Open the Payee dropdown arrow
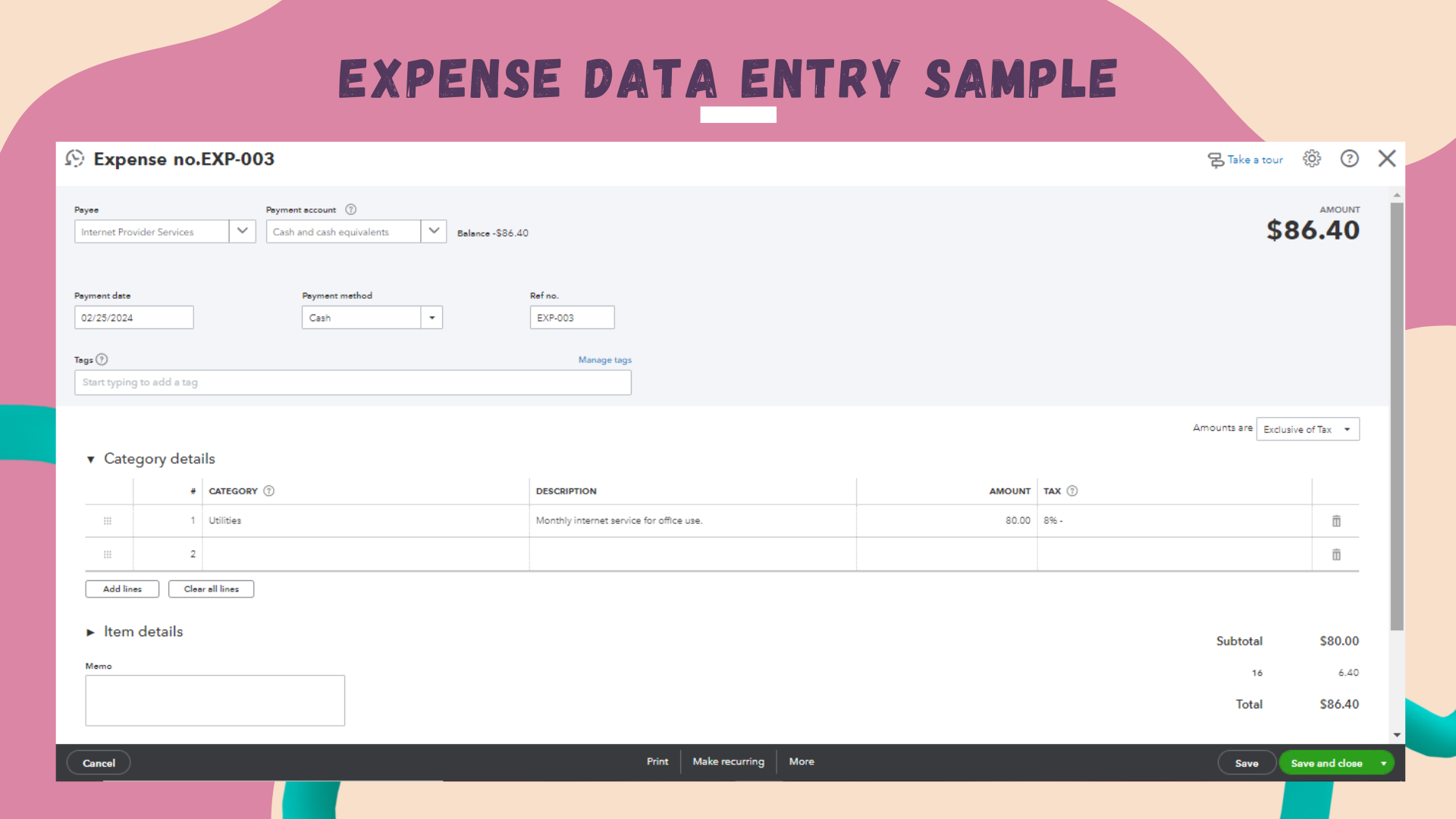Screen dimensions: 1456x819 (x=242, y=231)
